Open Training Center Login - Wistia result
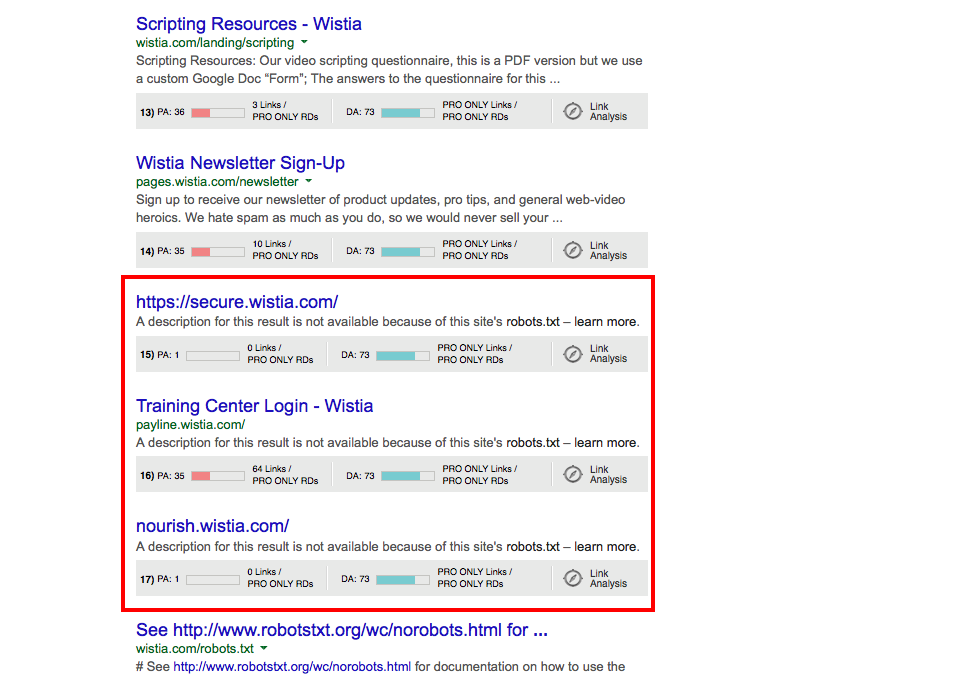The height and width of the screenshot is (677, 979). 254,406
